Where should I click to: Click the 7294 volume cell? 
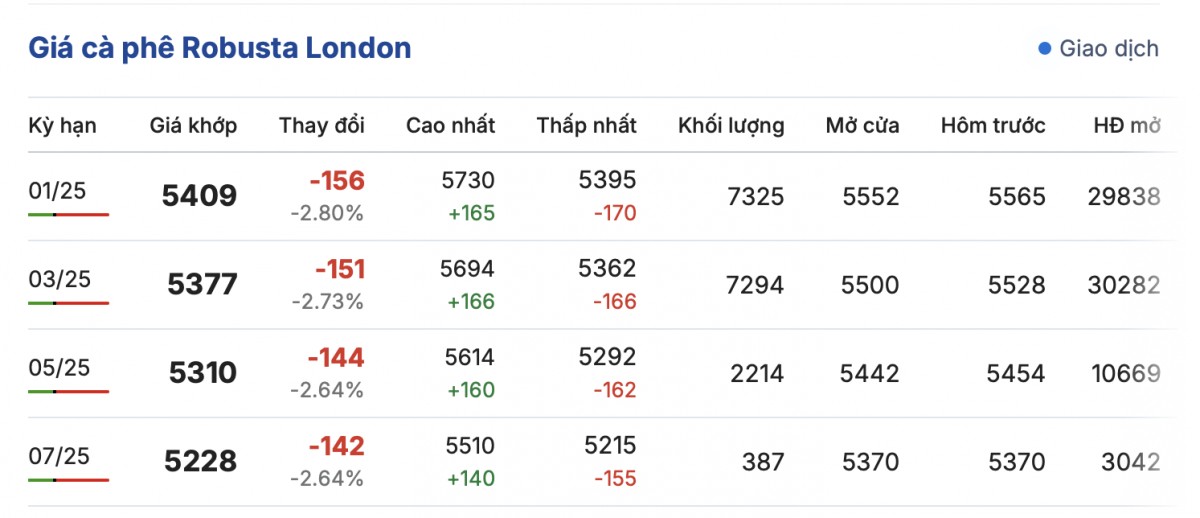pos(754,285)
